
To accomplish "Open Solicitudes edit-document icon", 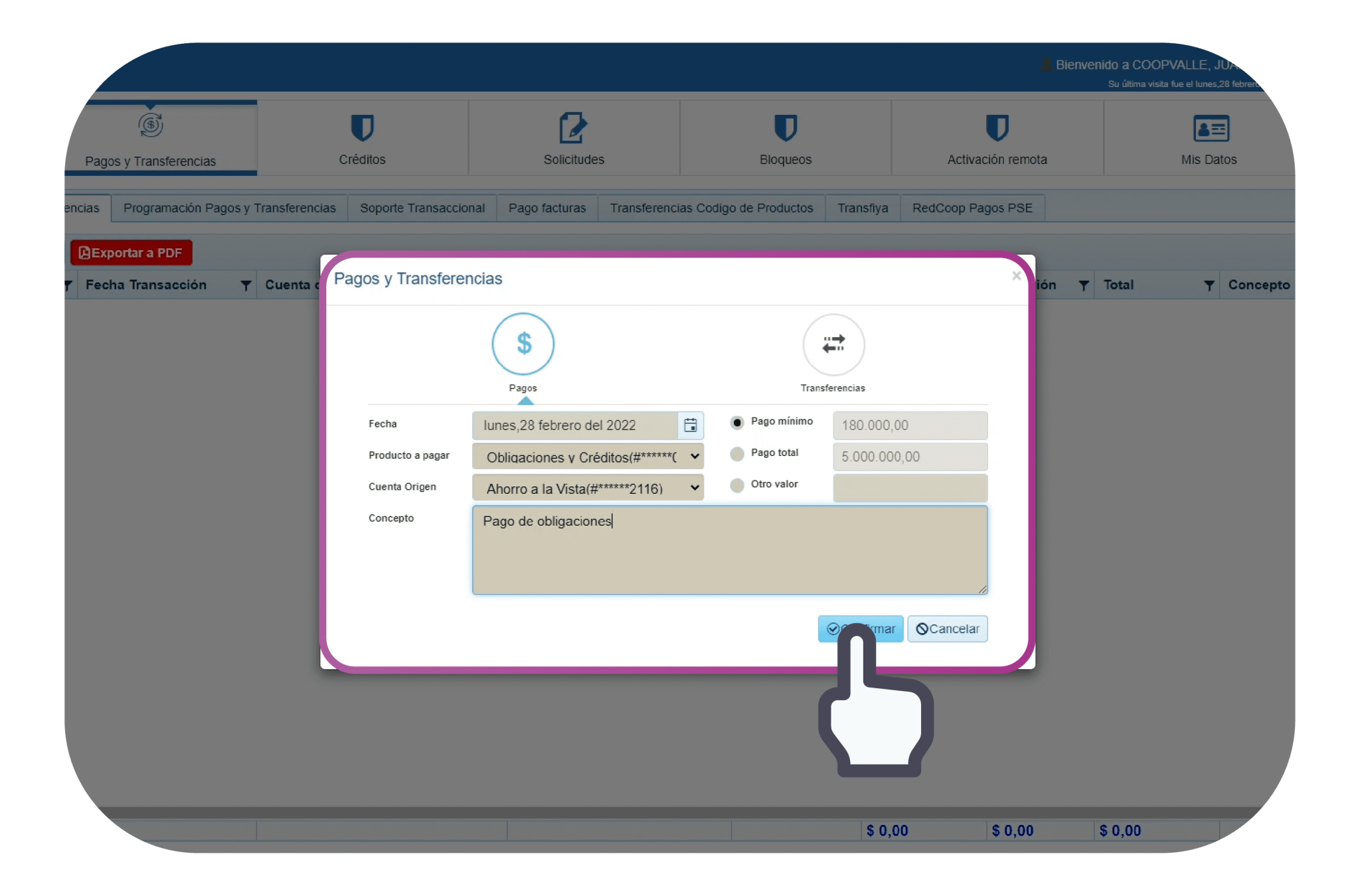I will [573, 128].
